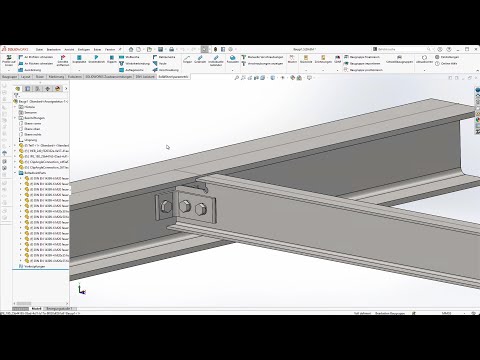Show more panel tabs with right arrow
The image size is (480, 360).
[66, 88]
